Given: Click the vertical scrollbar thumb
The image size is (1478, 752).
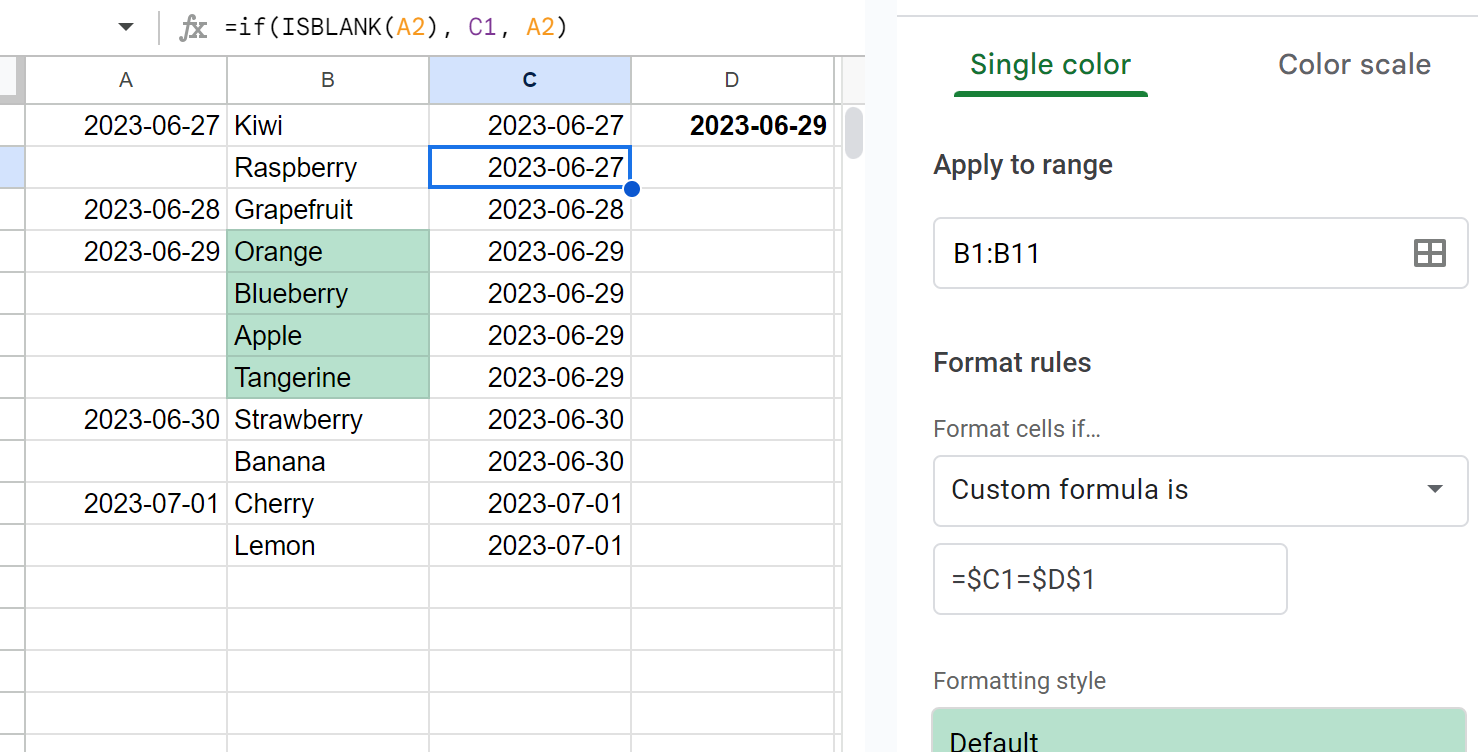Looking at the screenshot, I should [x=854, y=133].
